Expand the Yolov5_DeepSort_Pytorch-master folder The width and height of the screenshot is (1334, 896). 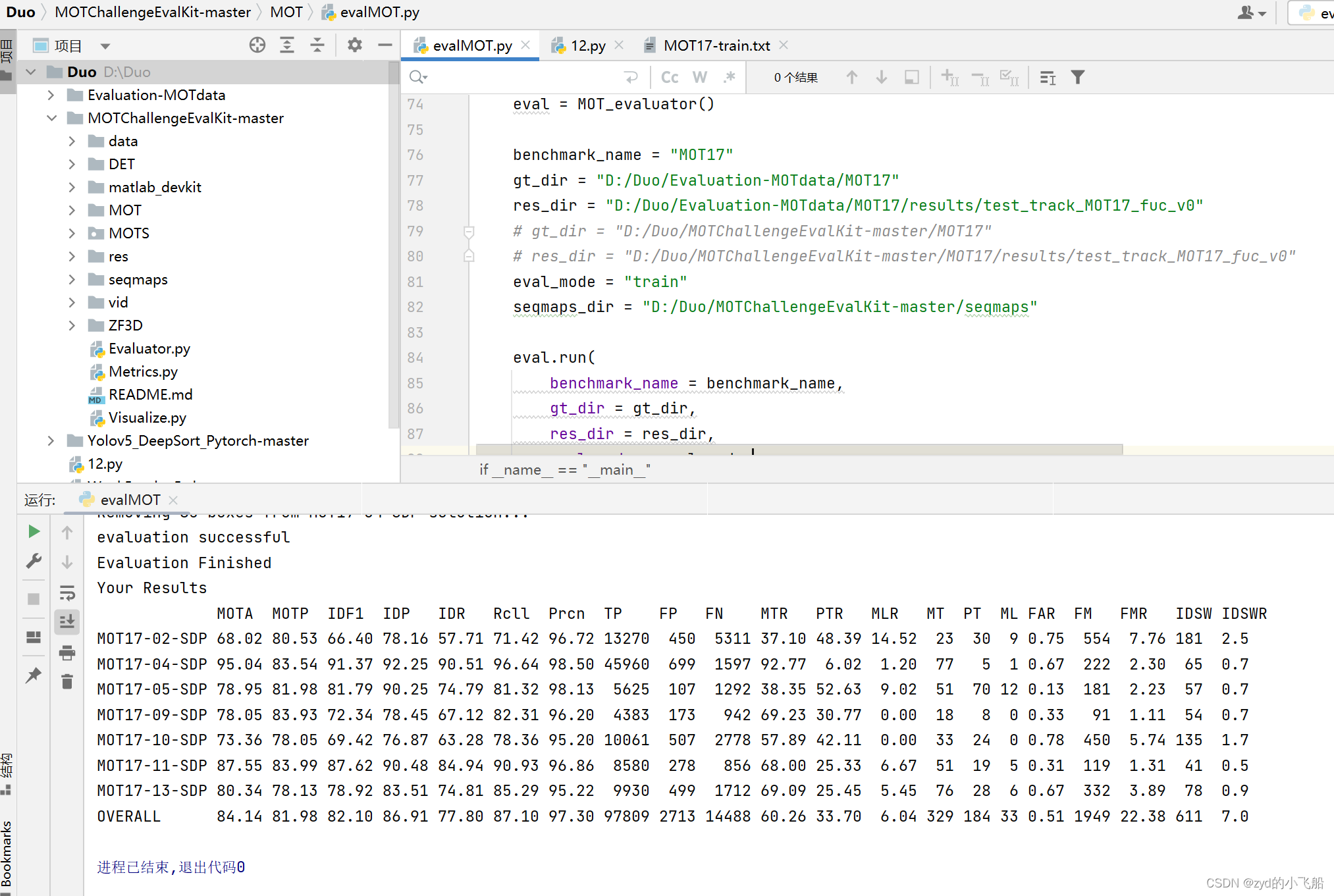tap(51, 440)
